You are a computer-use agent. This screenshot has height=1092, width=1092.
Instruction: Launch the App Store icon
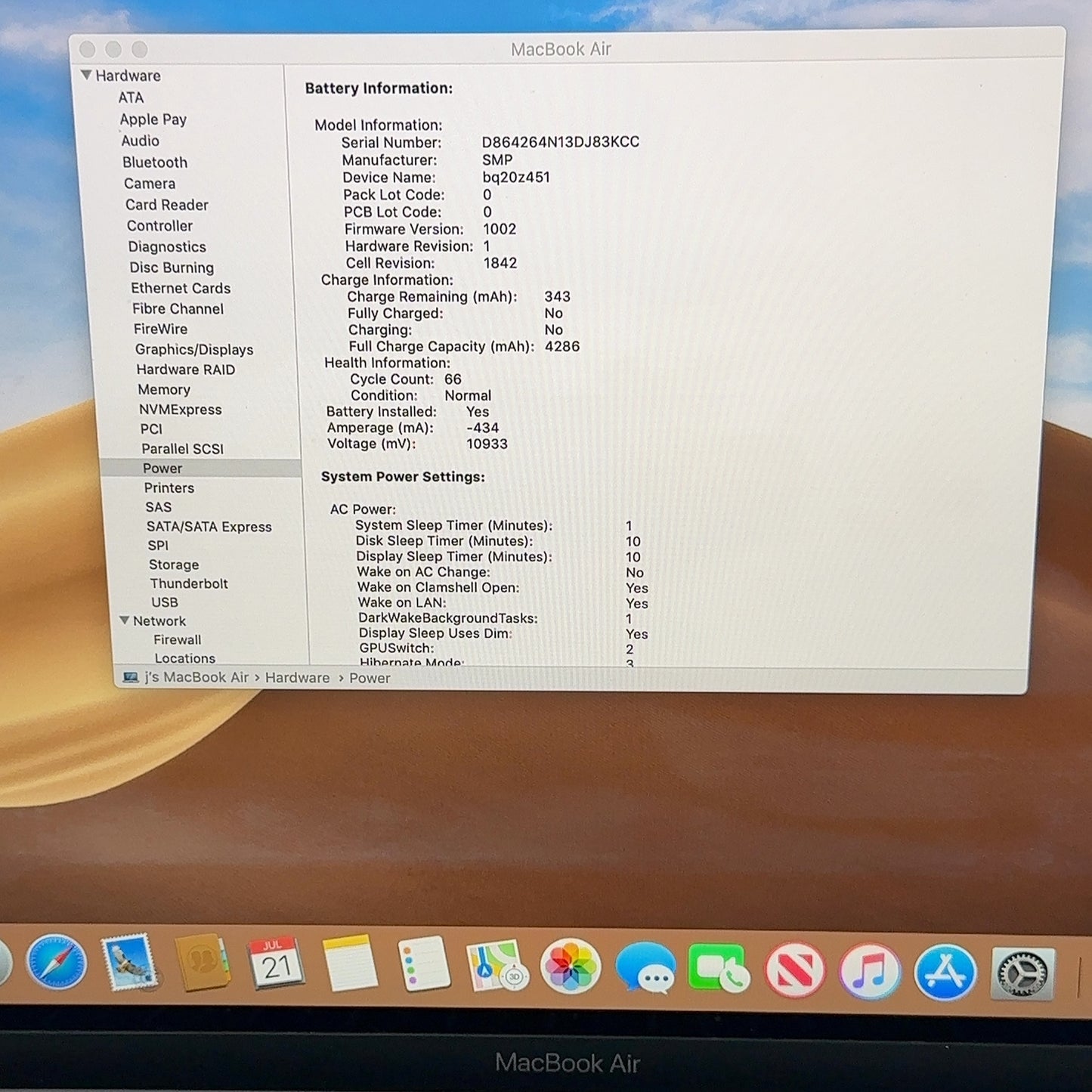click(x=945, y=973)
